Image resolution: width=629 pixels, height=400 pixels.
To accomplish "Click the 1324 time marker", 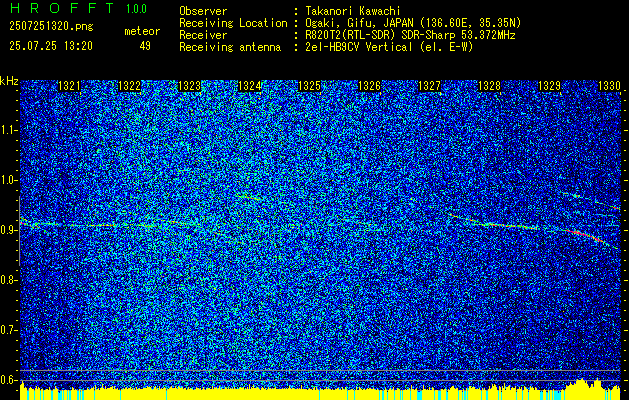I will pos(250,86).
